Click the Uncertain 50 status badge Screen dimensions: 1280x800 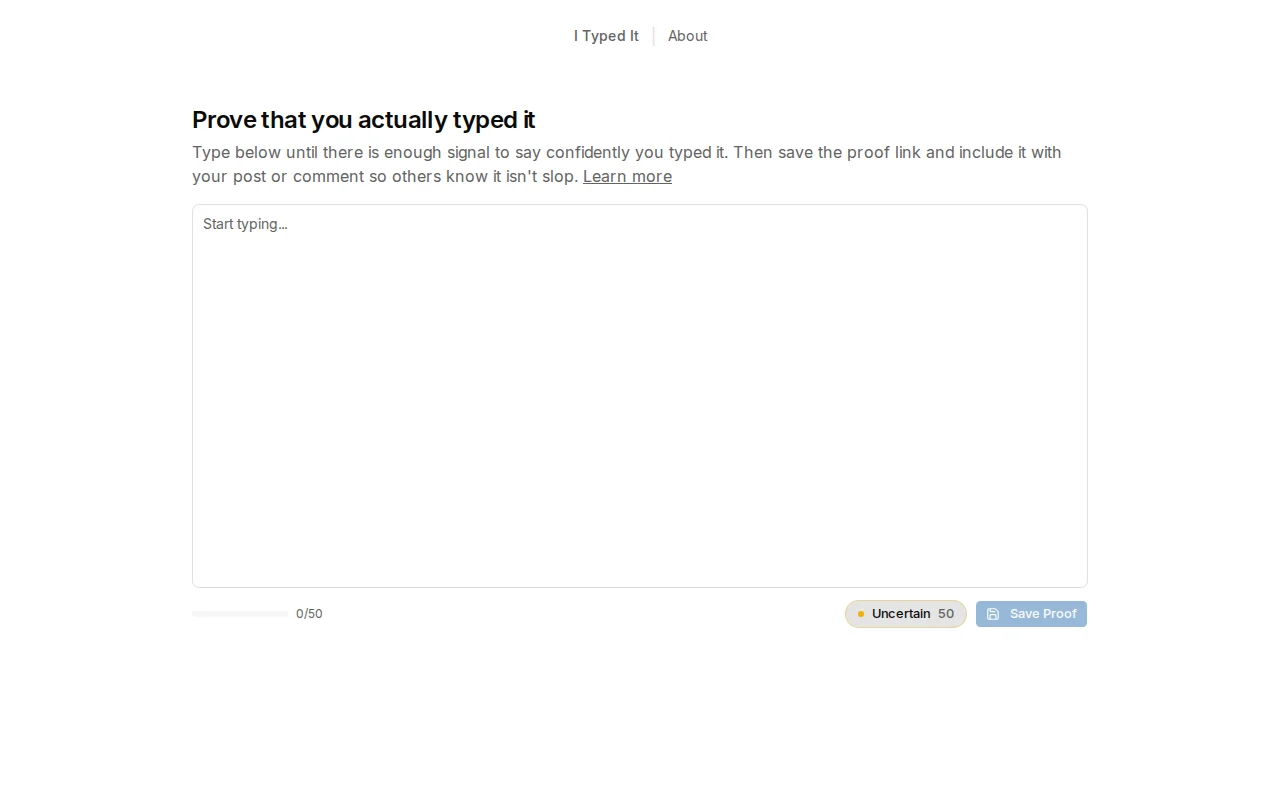[906, 614]
